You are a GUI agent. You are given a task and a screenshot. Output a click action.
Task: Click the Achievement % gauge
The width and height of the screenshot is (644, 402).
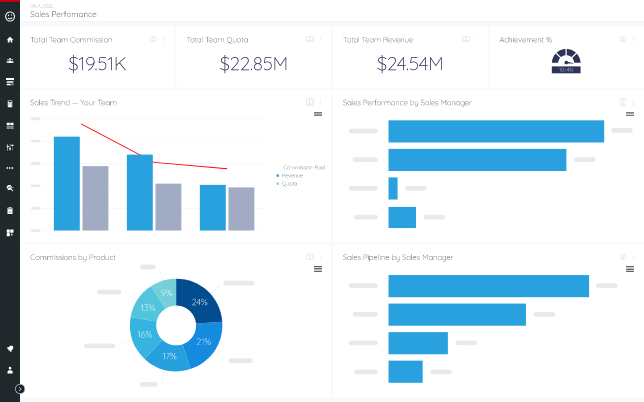pyautogui.click(x=566, y=61)
